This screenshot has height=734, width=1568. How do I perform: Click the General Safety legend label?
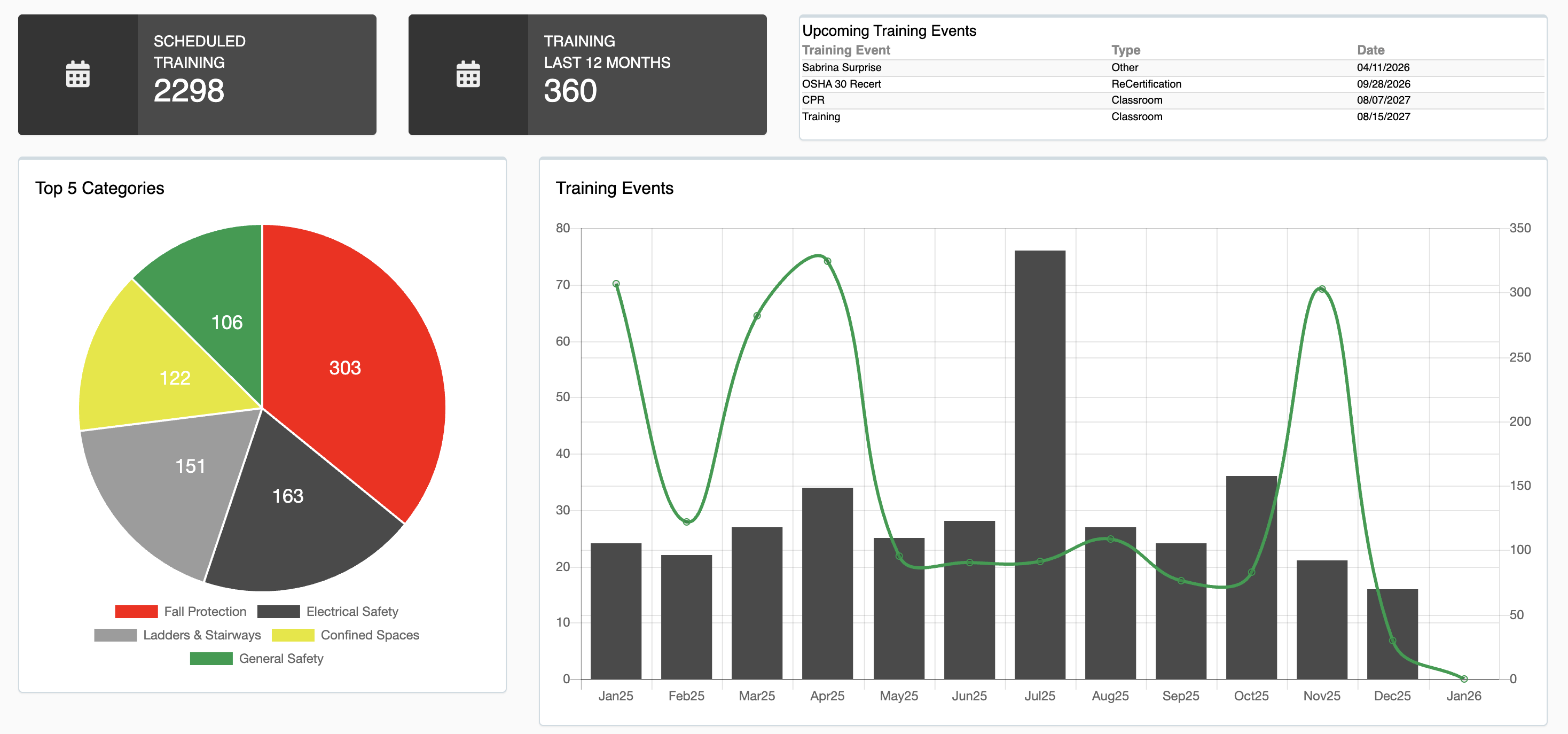point(280,659)
